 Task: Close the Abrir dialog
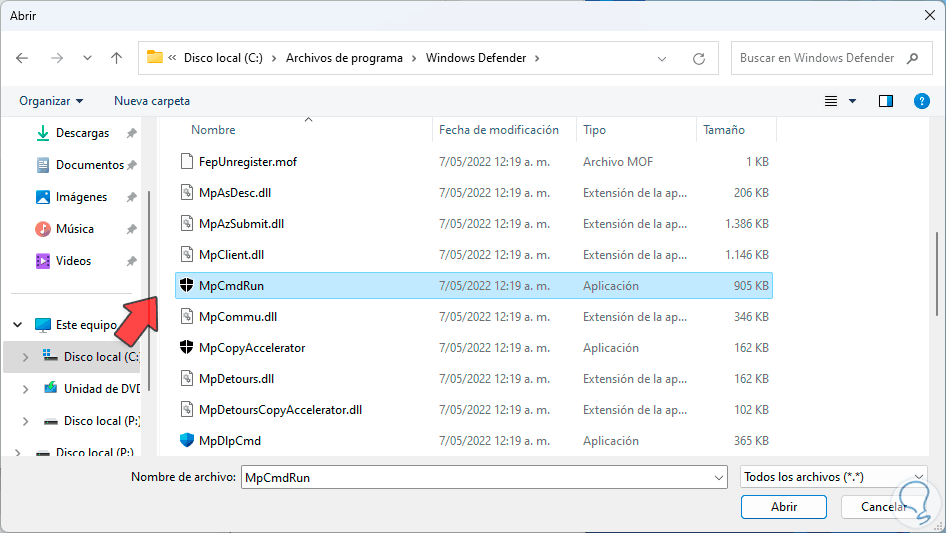click(x=930, y=15)
